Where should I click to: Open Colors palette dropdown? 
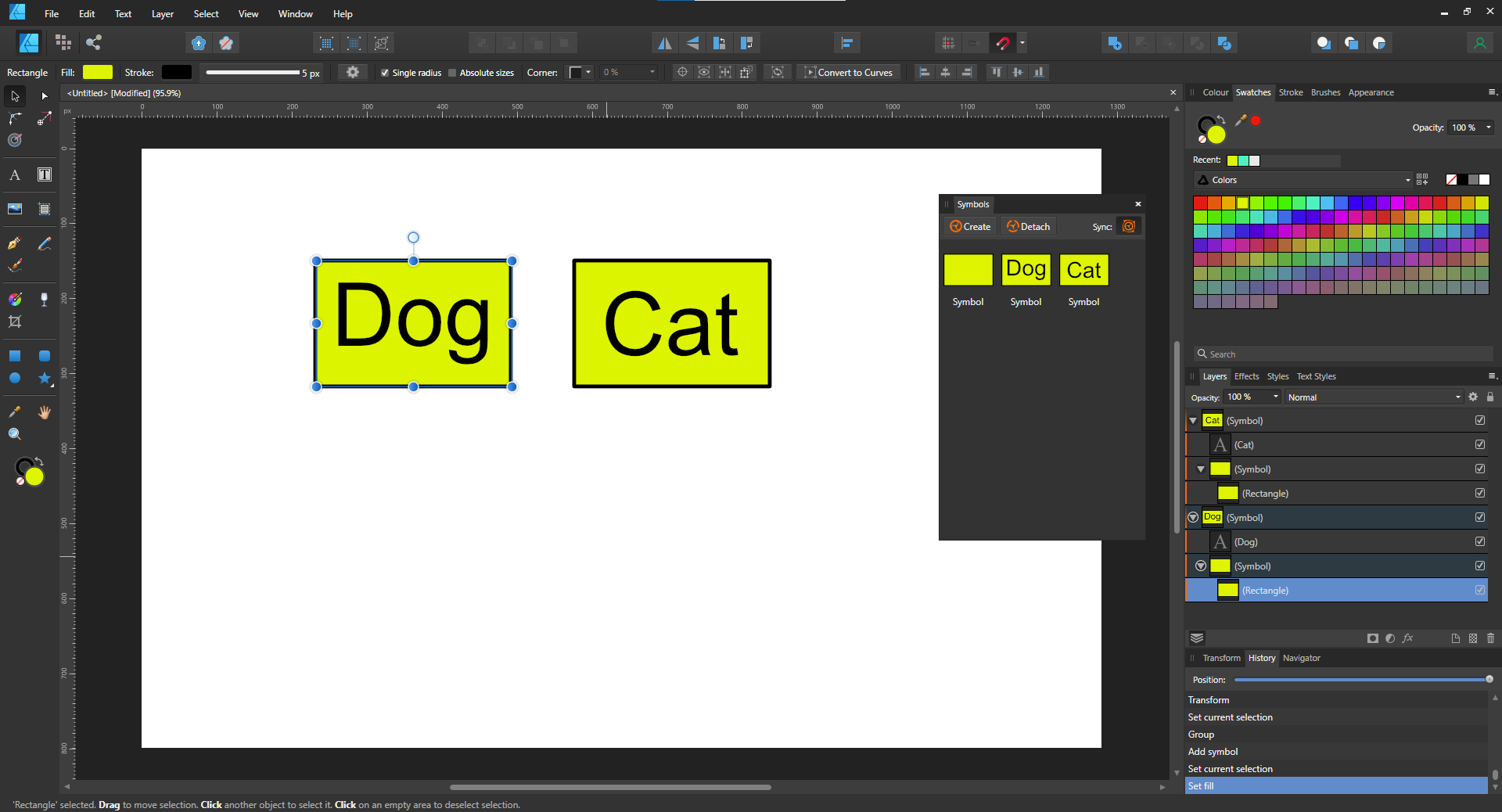tap(1303, 180)
